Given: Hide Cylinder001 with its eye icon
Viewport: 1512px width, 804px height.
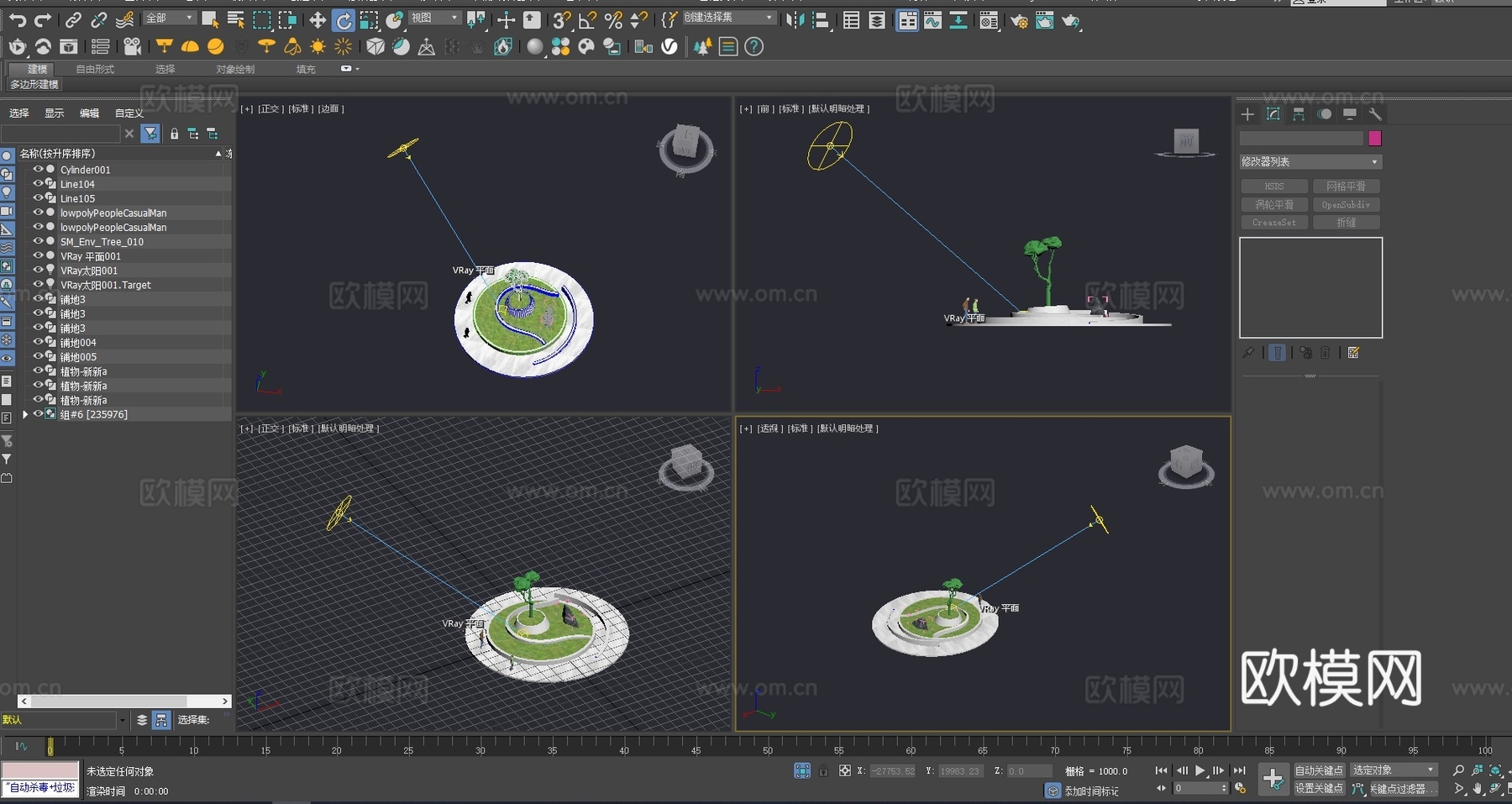Looking at the screenshot, I should (x=38, y=169).
